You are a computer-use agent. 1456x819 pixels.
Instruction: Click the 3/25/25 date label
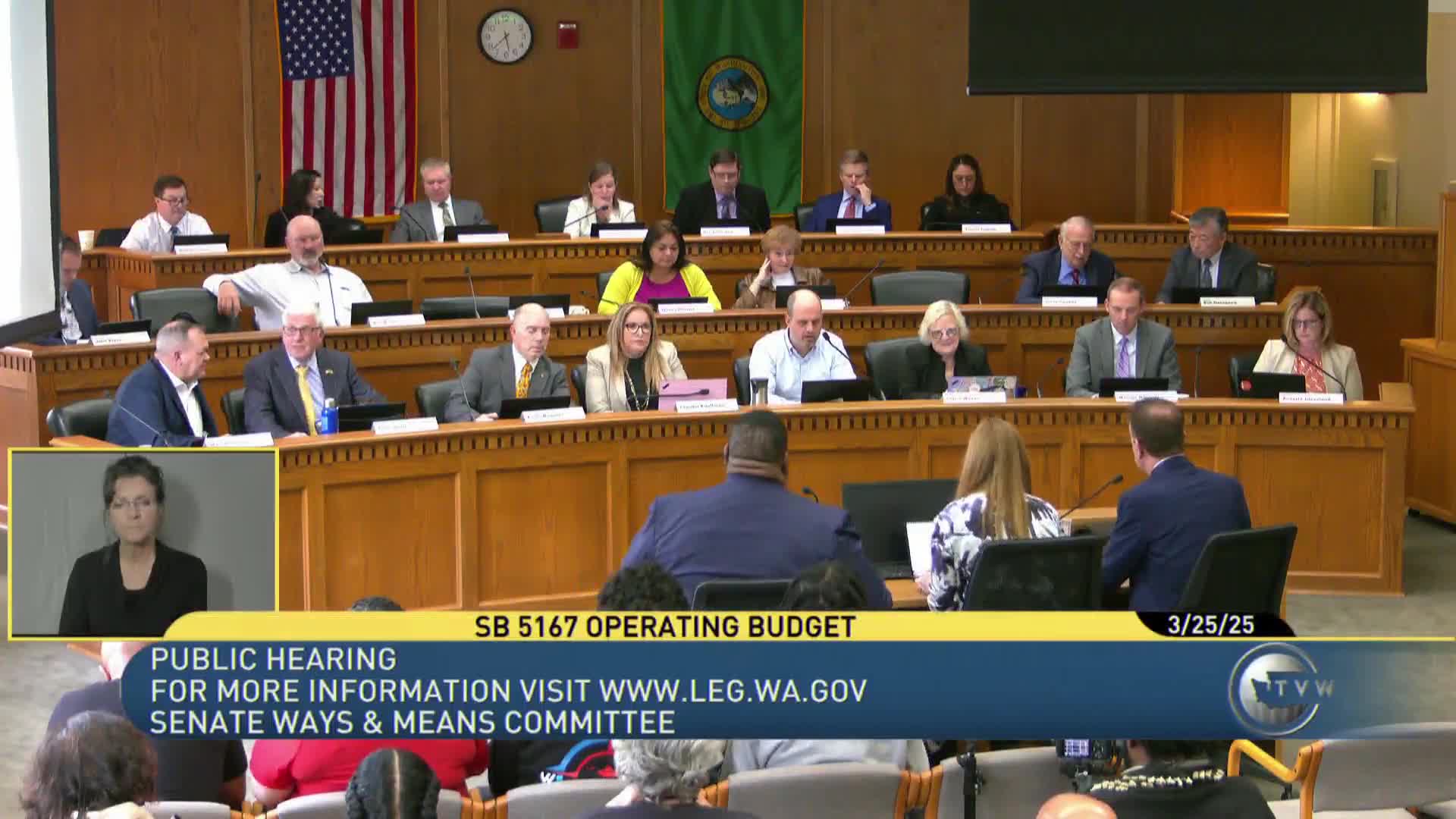pyautogui.click(x=1210, y=626)
